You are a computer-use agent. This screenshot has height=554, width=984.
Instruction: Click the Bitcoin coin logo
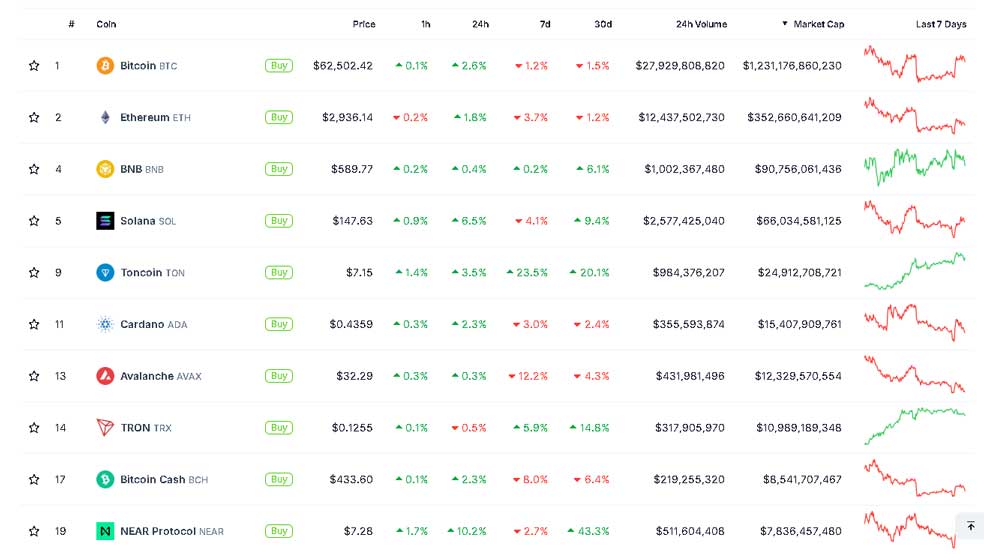coord(105,65)
